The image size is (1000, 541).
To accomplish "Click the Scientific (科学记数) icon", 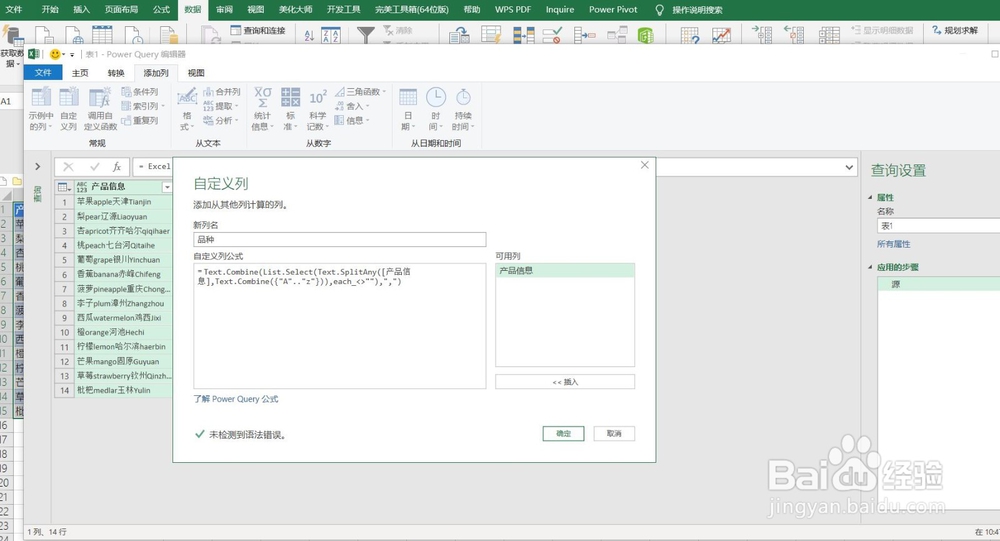I will [318, 98].
